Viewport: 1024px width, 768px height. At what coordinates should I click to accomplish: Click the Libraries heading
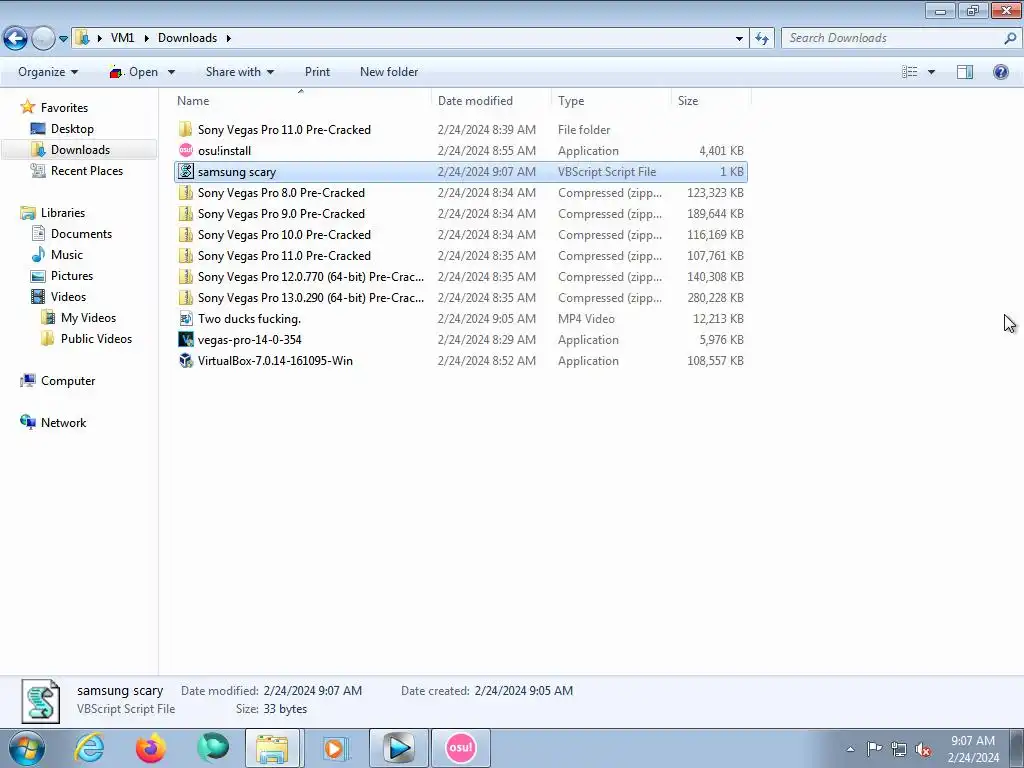click(63, 213)
